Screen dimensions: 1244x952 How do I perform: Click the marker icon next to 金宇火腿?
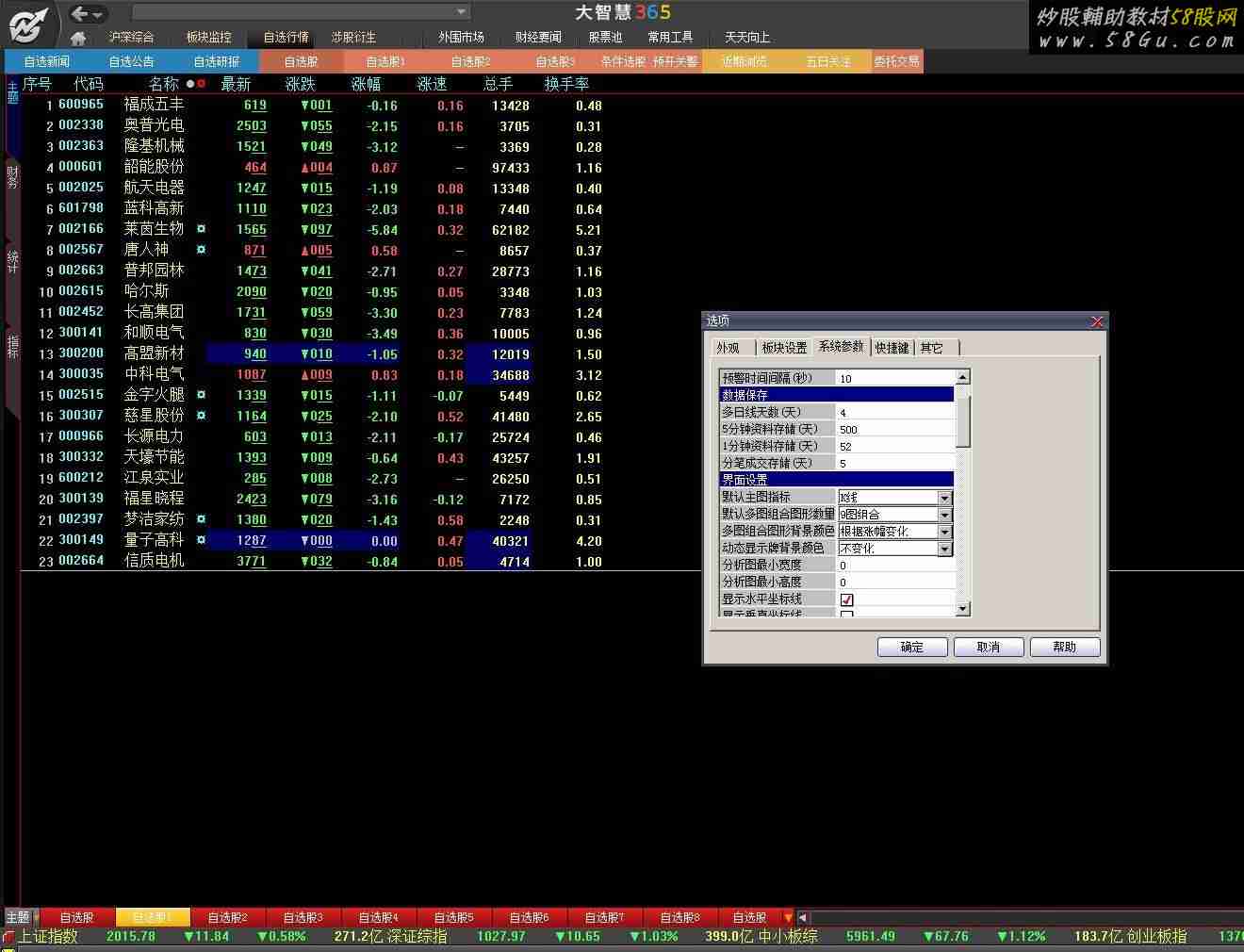point(201,395)
